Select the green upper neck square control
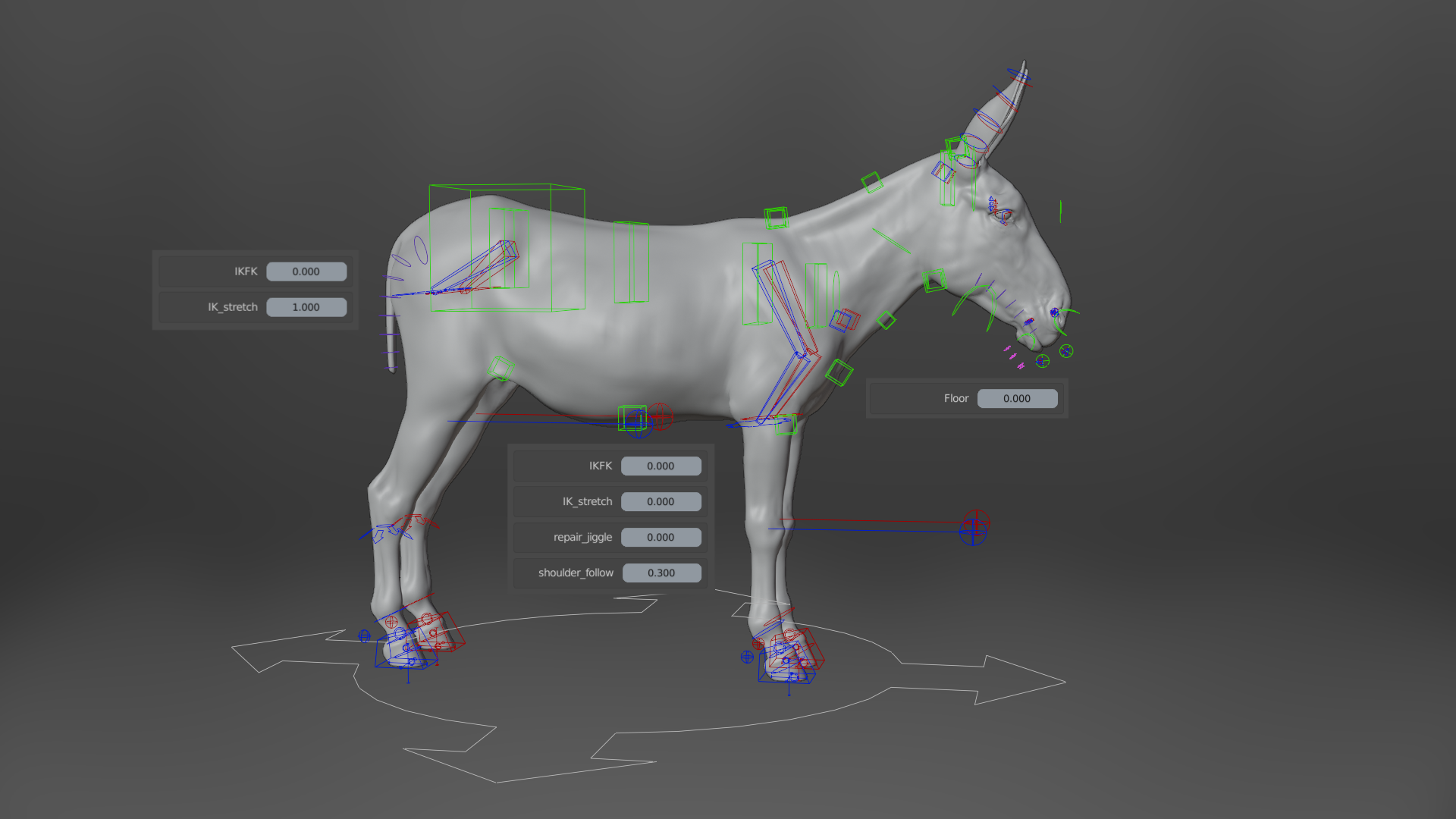Screen dimensions: 1456x819 point(872,183)
